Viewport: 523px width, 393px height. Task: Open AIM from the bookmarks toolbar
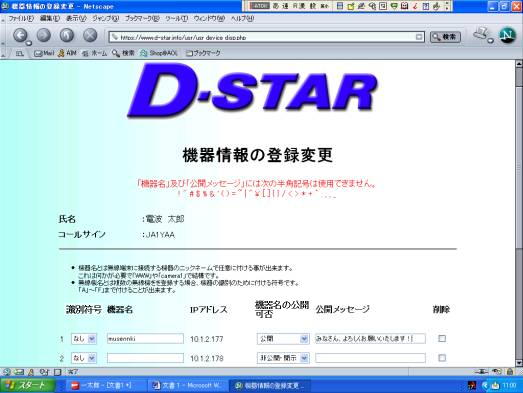[67, 53]
